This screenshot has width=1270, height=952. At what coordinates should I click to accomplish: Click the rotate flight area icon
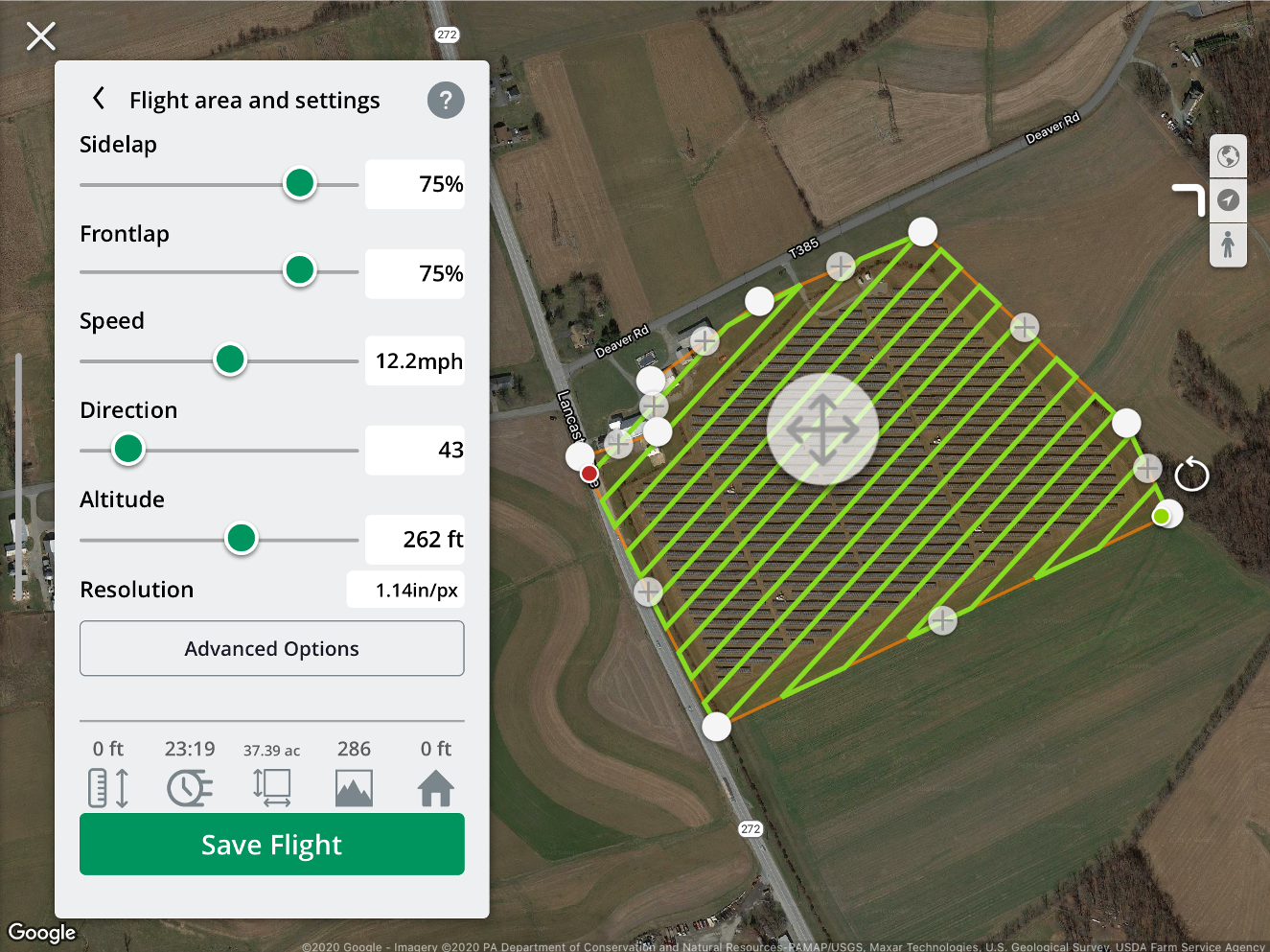[x=1191, y=474]
